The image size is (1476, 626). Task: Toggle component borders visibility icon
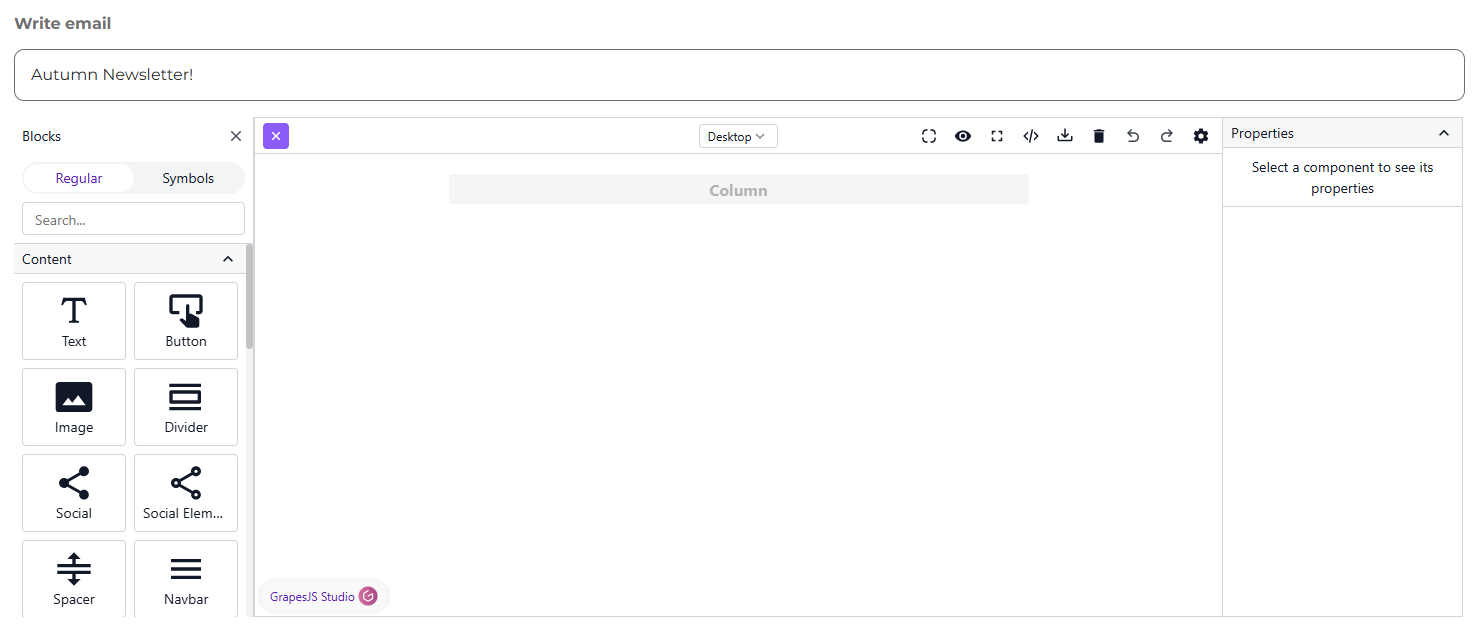929,135
